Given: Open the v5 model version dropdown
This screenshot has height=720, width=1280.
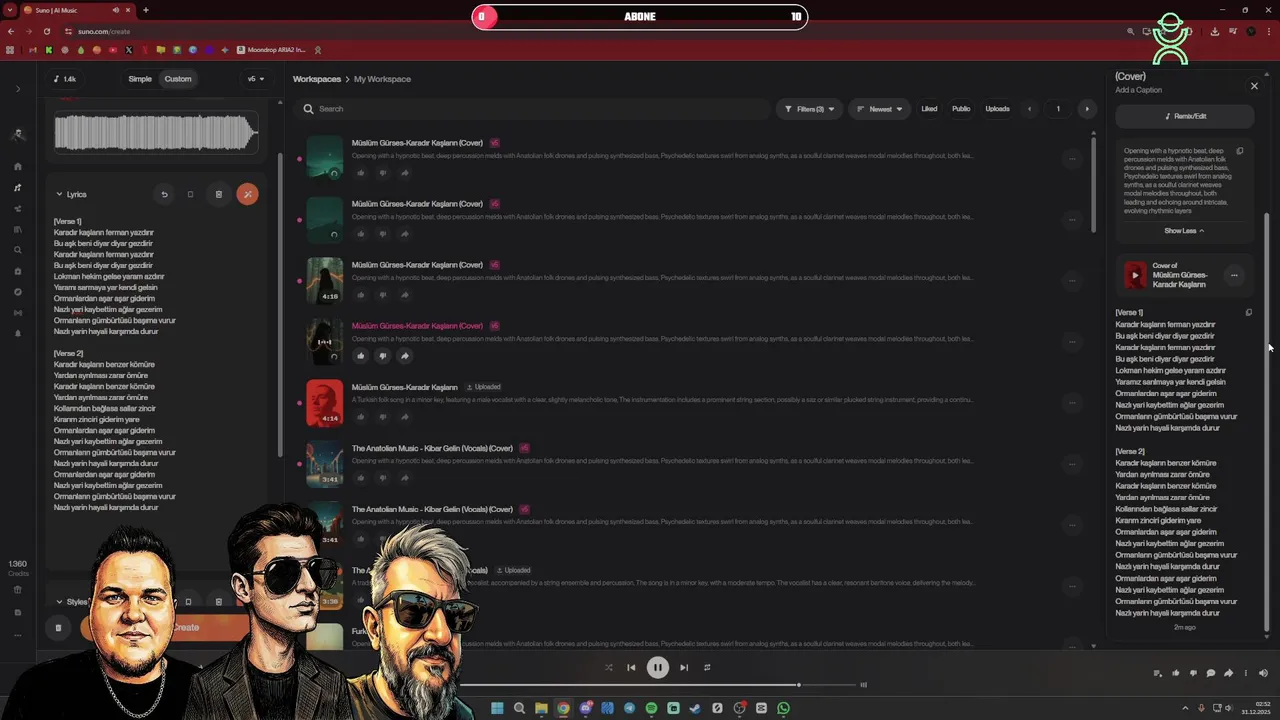Looking at the screenshot, I should 256,79.
